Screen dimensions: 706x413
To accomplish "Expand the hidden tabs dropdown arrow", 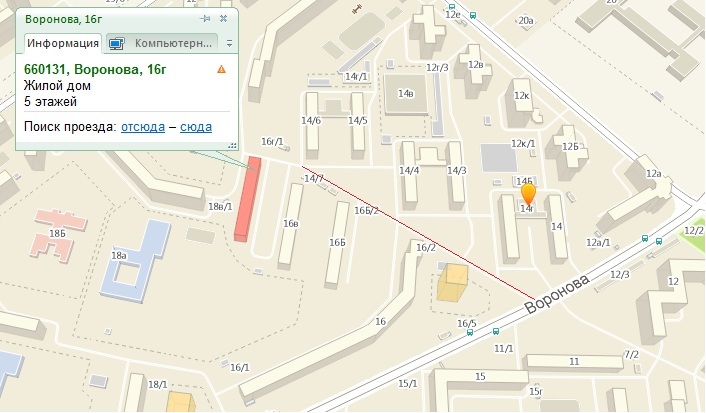I will coord(229,43).
